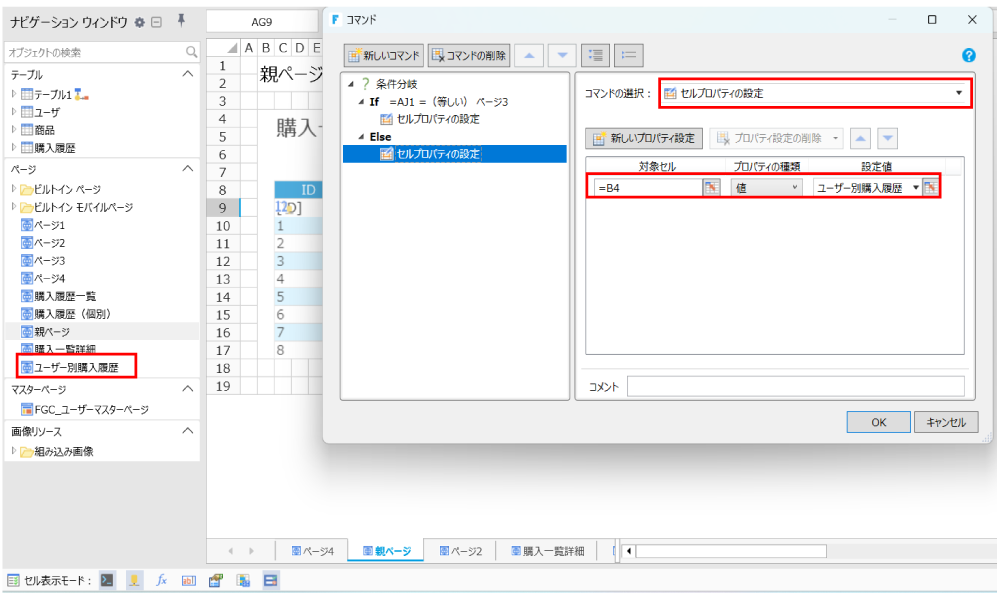Collapse the テーブル section

(x=188, y=74)
